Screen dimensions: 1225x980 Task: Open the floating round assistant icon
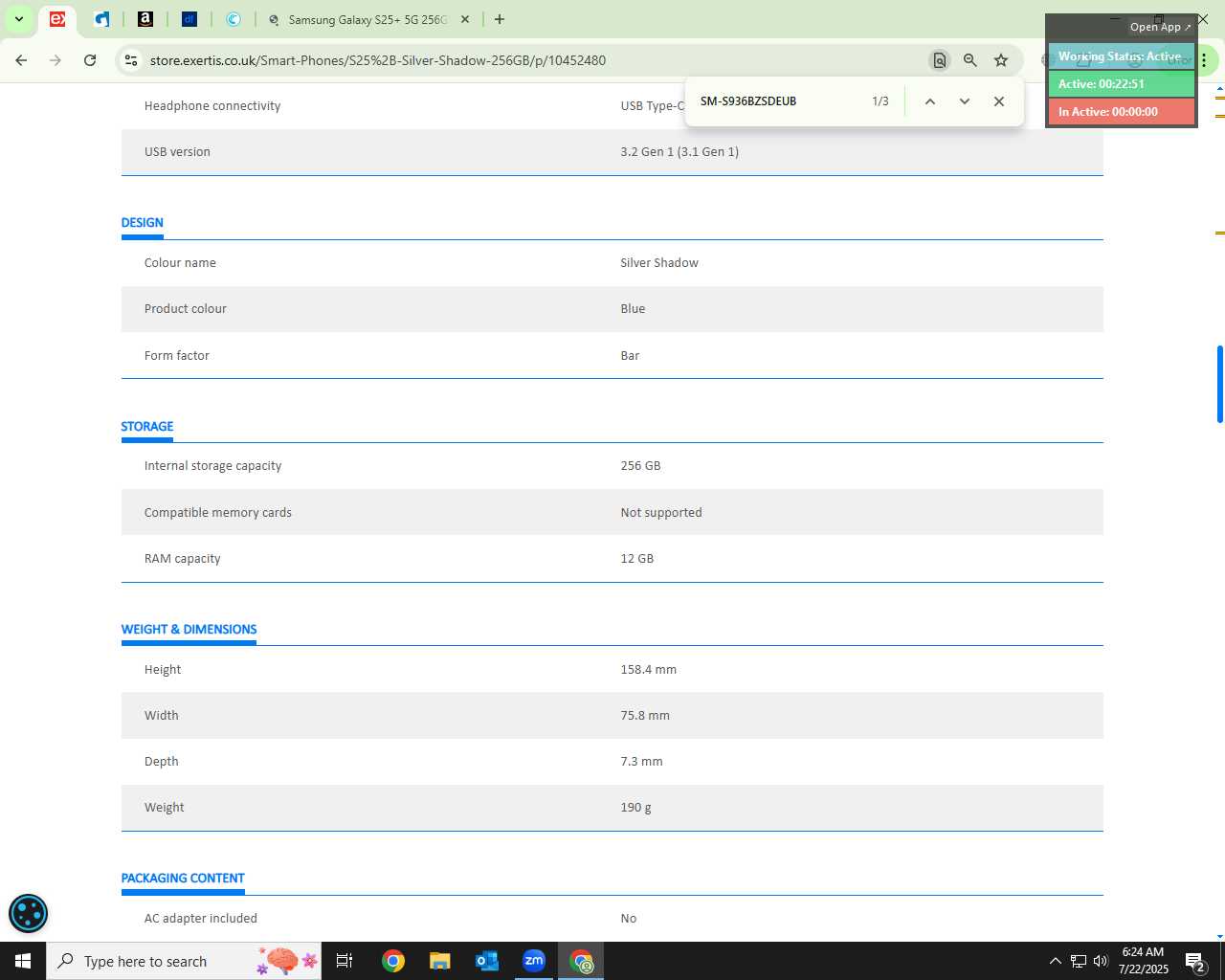28,913
